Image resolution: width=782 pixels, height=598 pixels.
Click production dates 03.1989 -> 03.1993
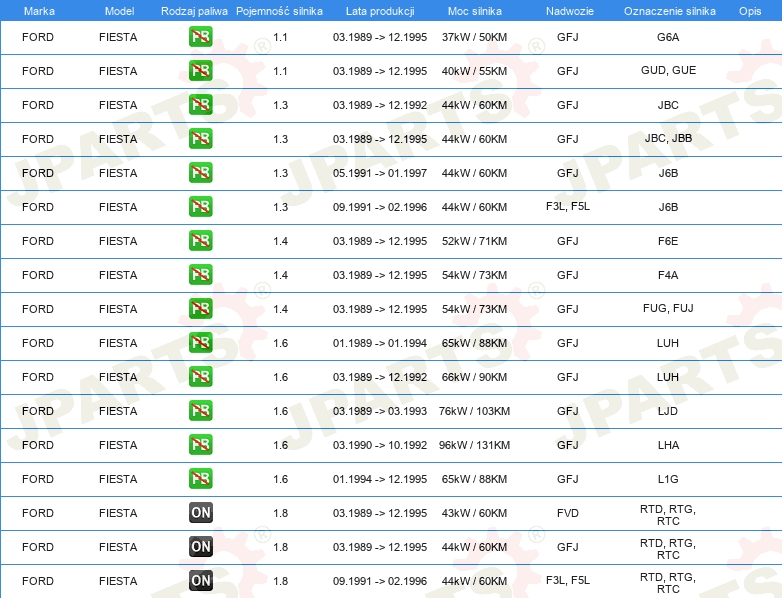click(x=380, y=411)
